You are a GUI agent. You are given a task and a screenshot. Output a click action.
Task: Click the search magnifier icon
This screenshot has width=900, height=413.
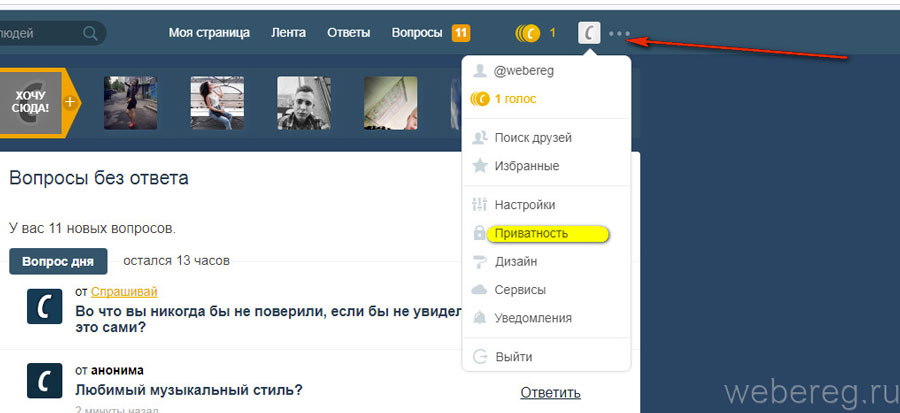91,33
